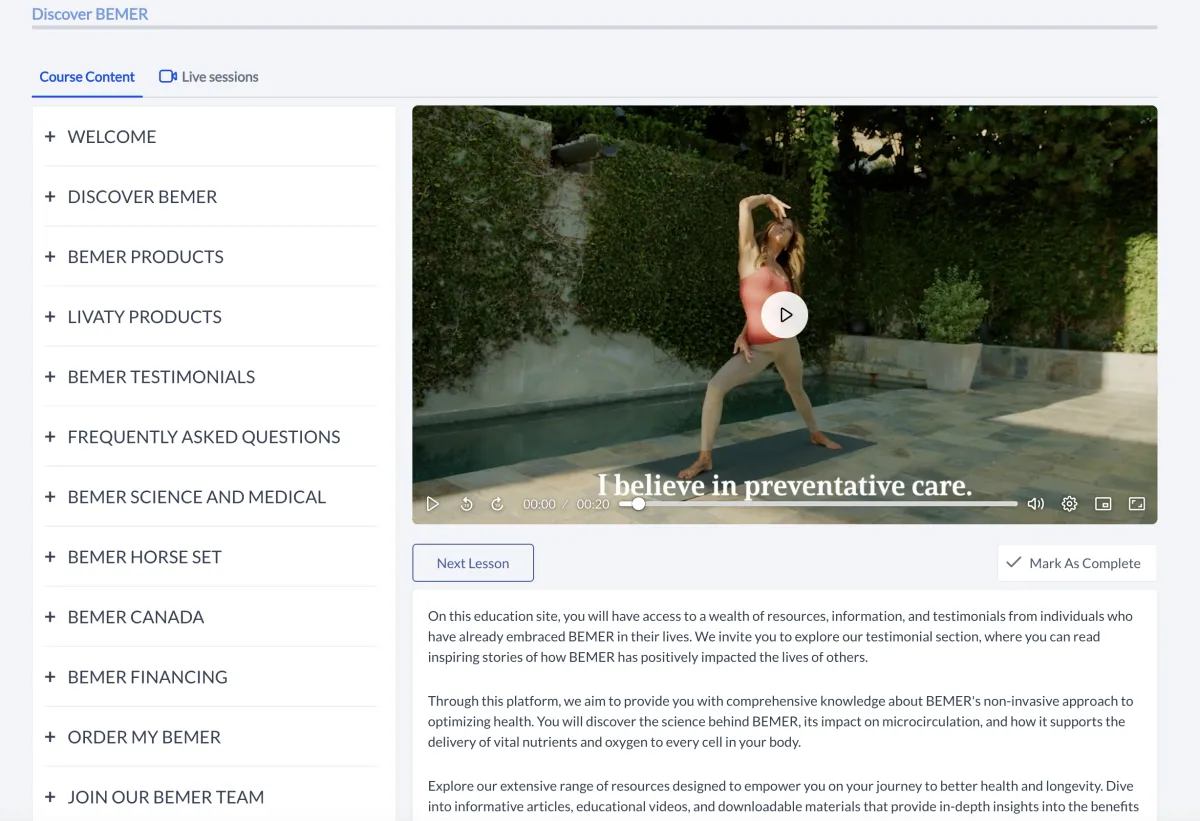Click the camera icon beside Live sessions
1200x821 pixels.
[168, 76]
